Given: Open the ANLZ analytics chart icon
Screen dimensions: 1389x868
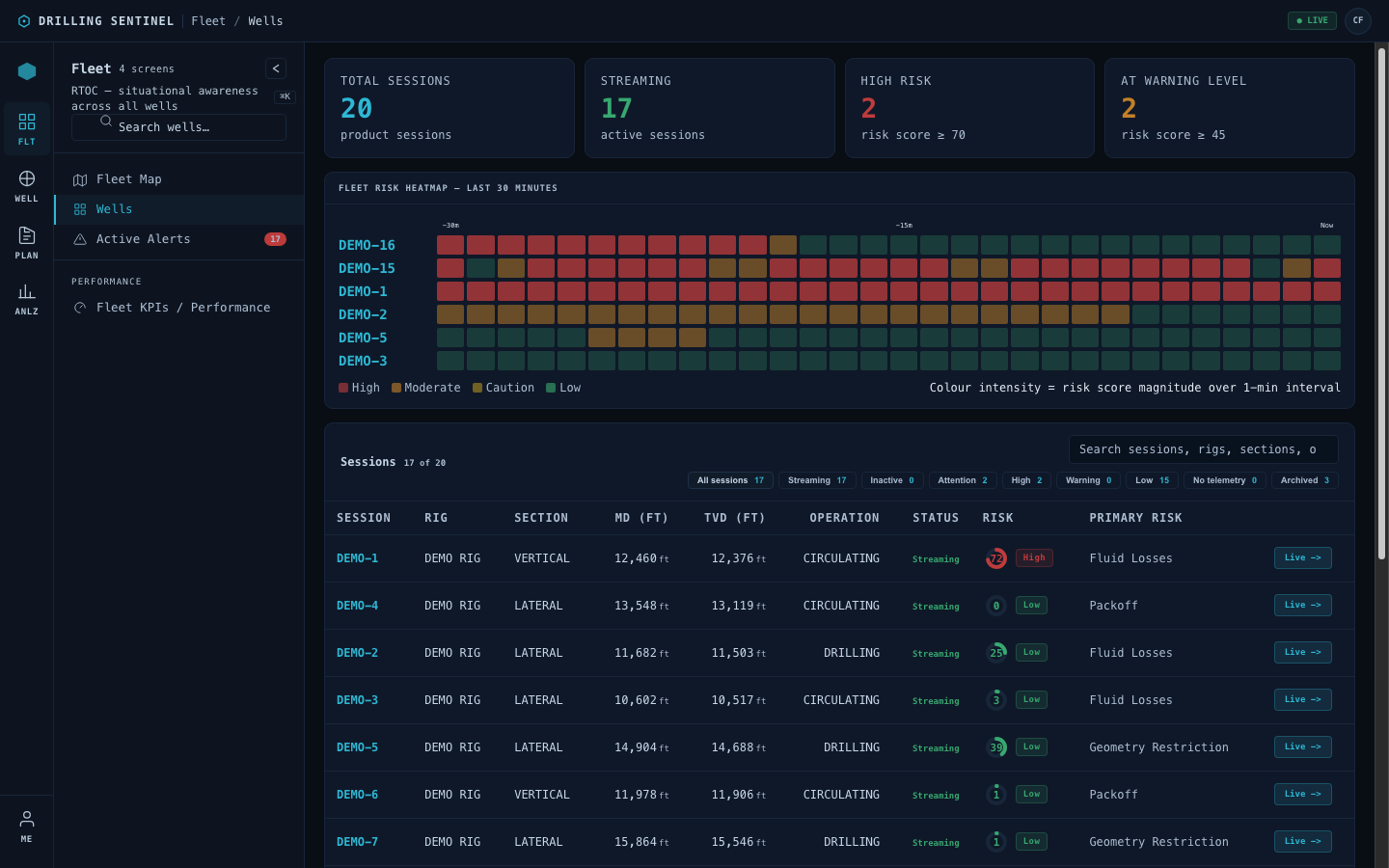Looking at the screenshot, I should [x=27, y=299].
